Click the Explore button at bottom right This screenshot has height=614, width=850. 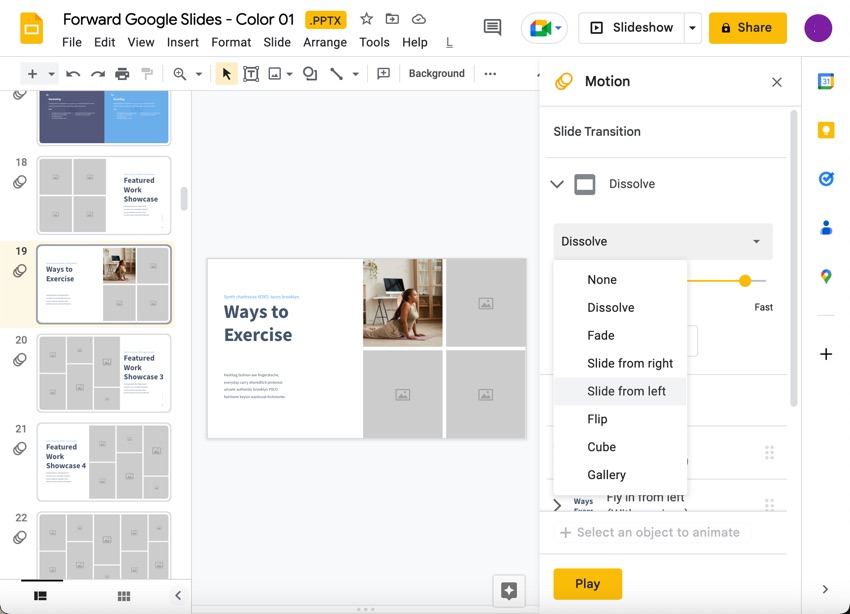[509, 590]
